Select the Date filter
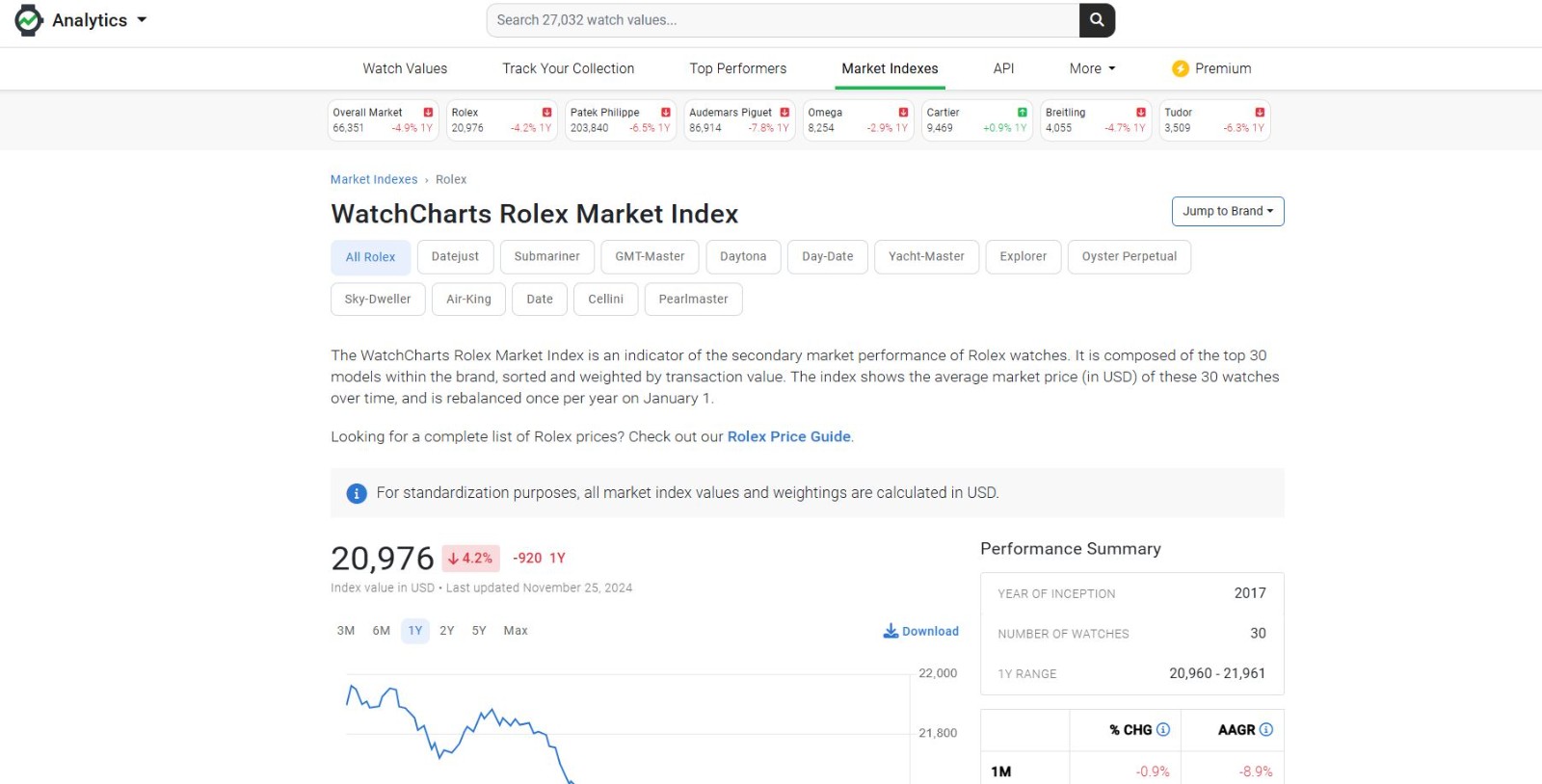 [540, 299]
